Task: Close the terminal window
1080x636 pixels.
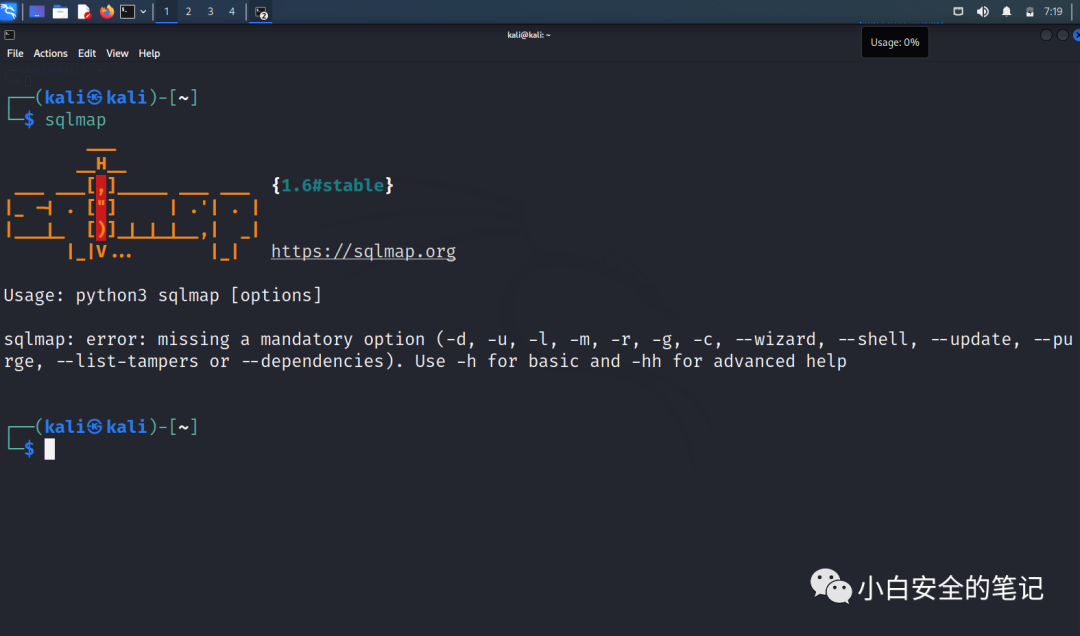Action: coord(1077,35)
